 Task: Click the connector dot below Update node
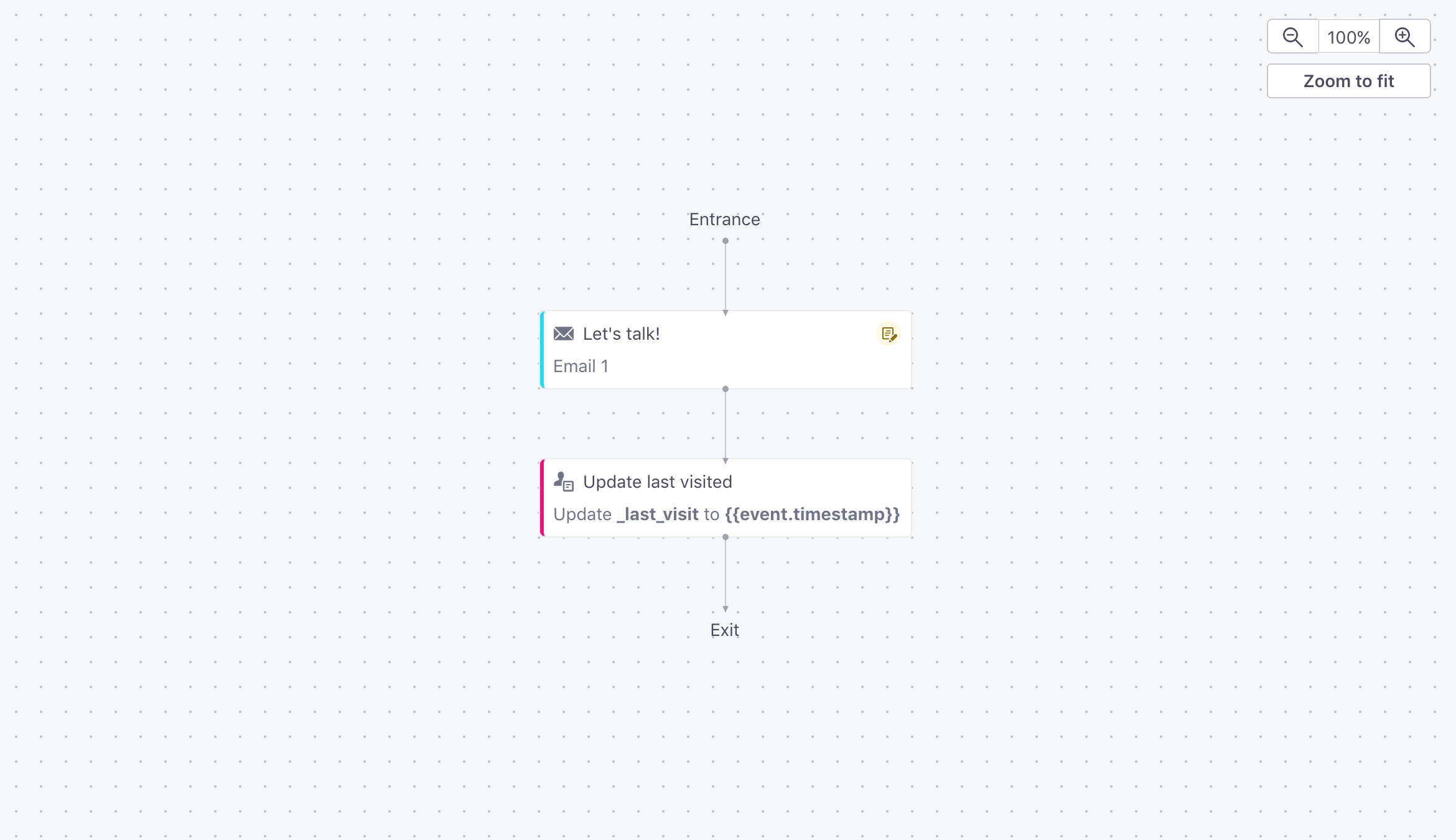point(725,537)
